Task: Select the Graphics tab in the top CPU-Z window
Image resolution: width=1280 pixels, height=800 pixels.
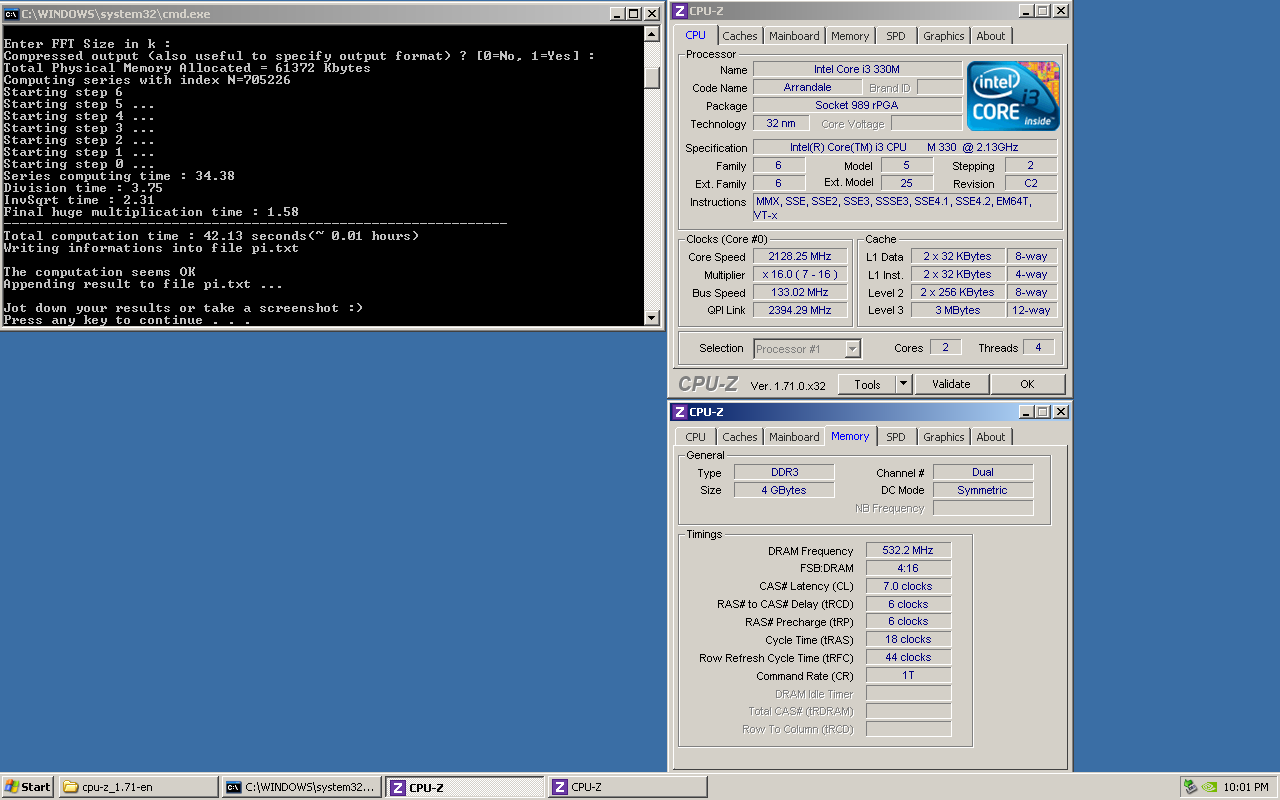Action: (944, 36)
